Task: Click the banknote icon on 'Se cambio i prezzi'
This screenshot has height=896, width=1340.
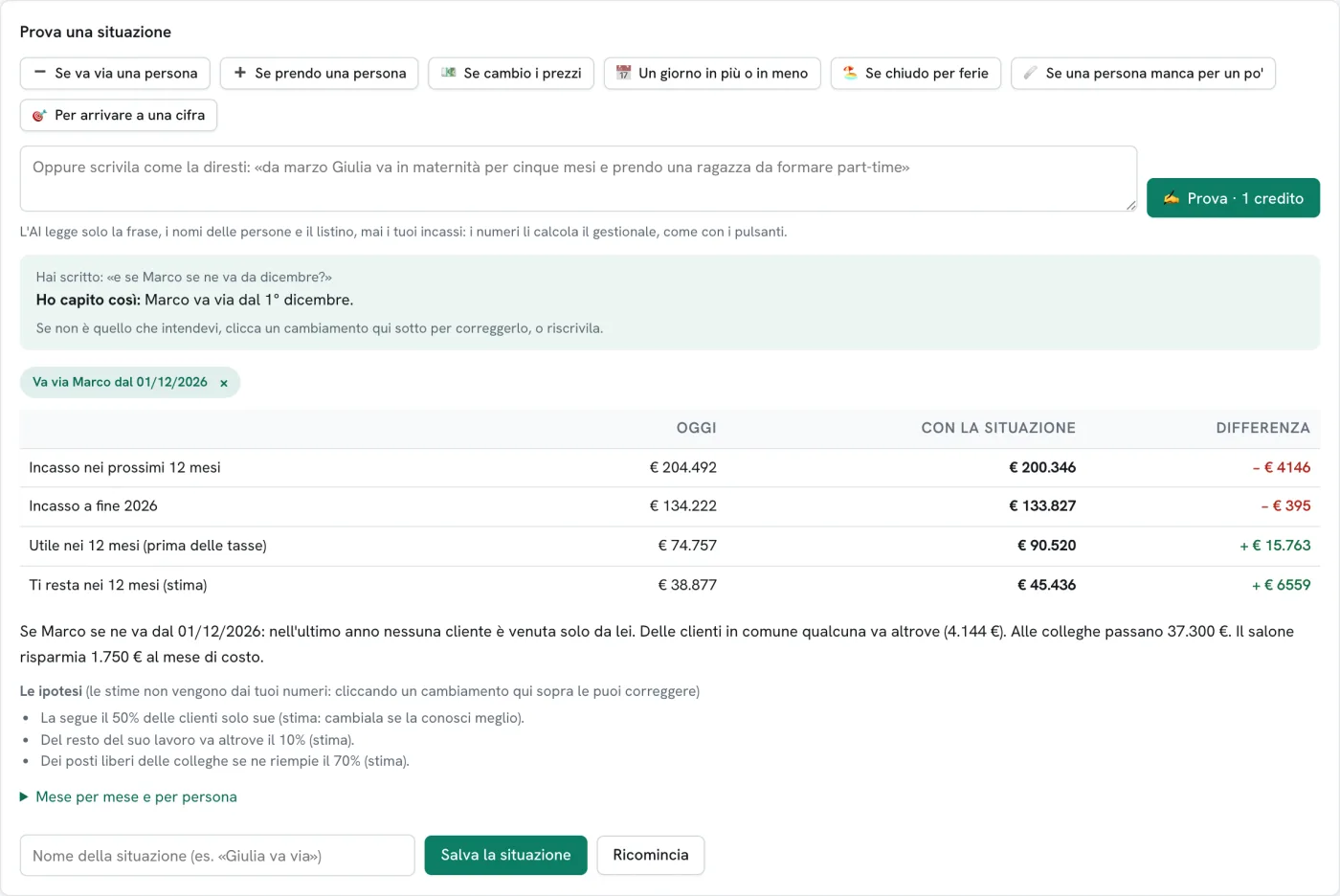Action: point(448,73)
